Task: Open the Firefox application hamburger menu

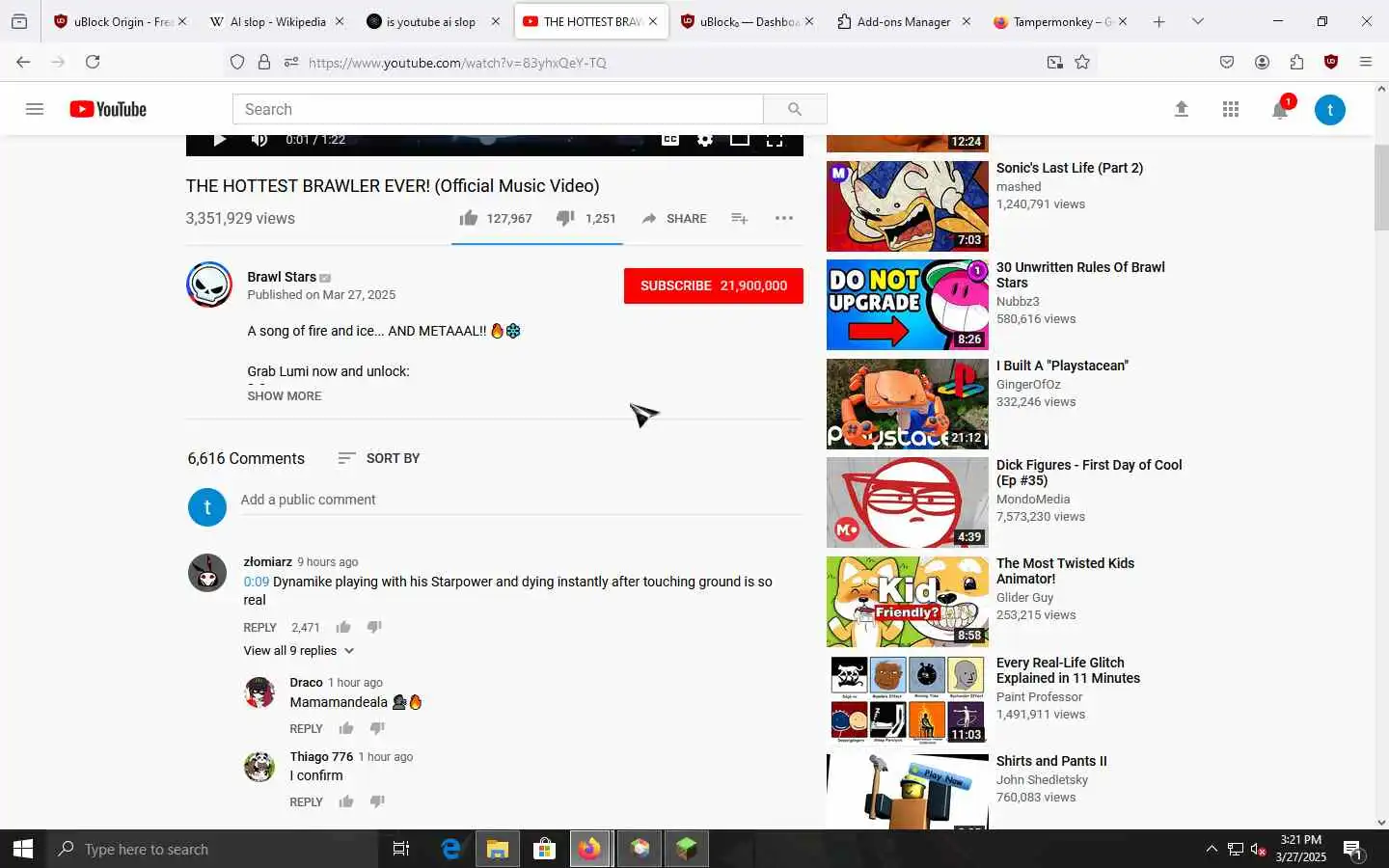Action: 1365,62
